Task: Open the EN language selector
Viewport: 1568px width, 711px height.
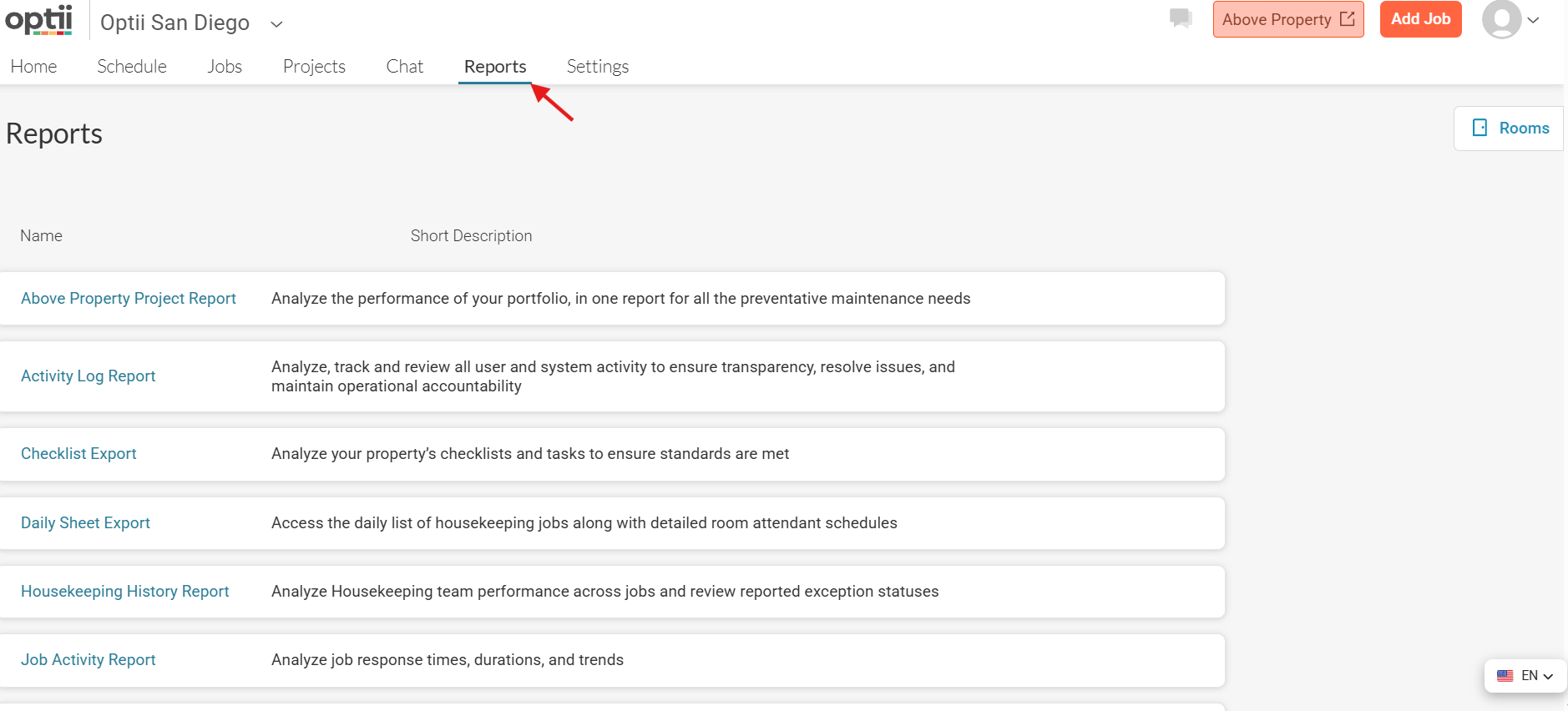Action: [x=1525, y=676]
